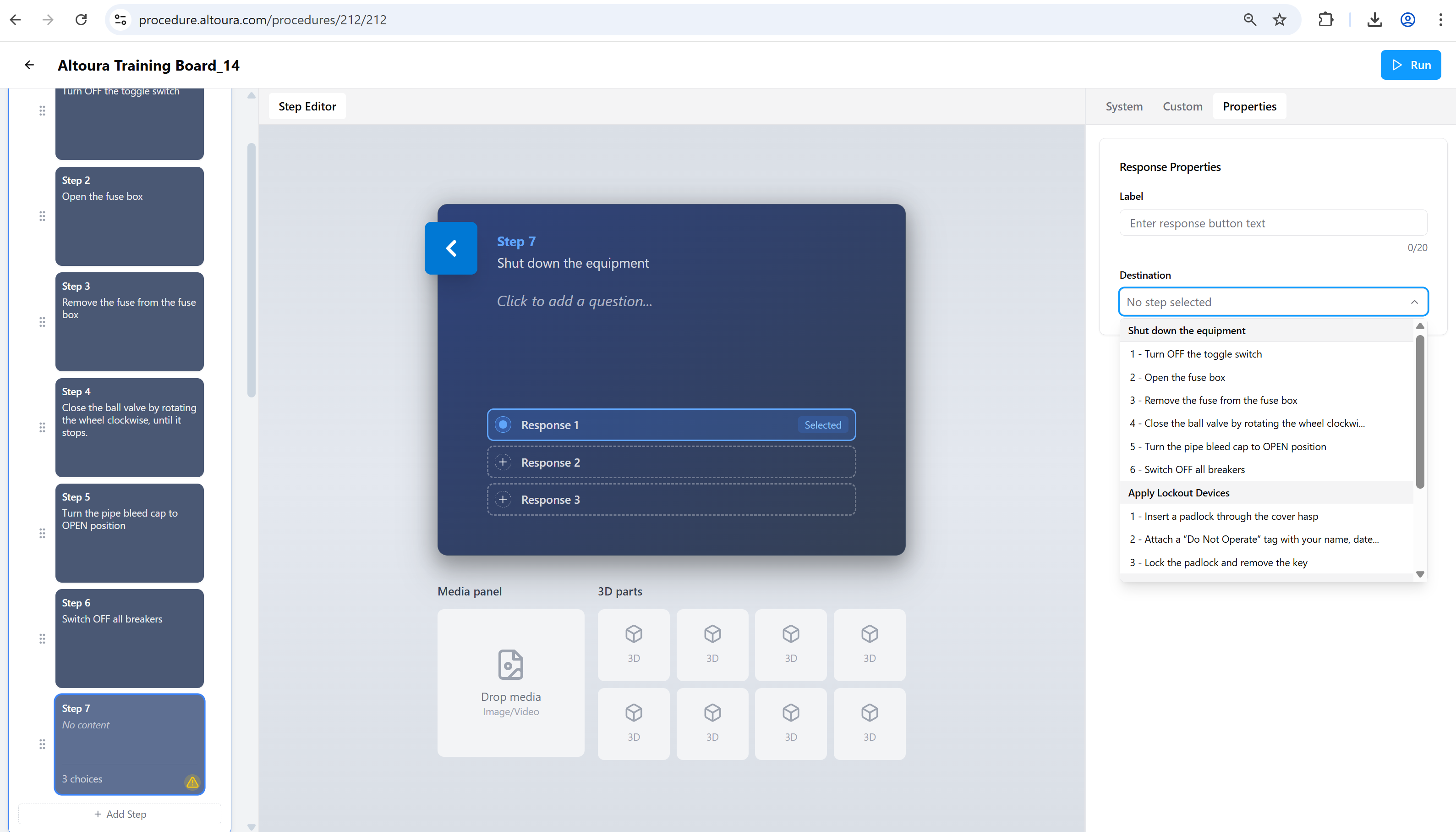Choose '6 - Switch OFF all breakers' destination
The height and width of the screenshot is (832, 1456).
click(1266, 469)
